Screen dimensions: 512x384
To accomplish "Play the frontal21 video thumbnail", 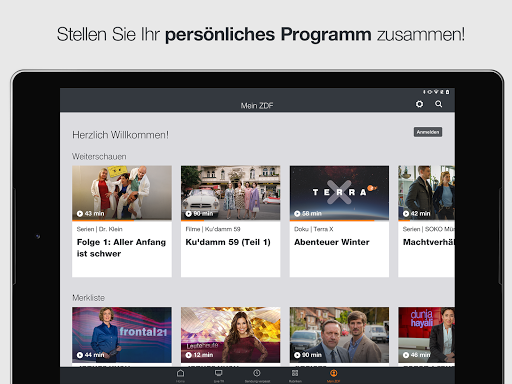I will pos(122,335).
